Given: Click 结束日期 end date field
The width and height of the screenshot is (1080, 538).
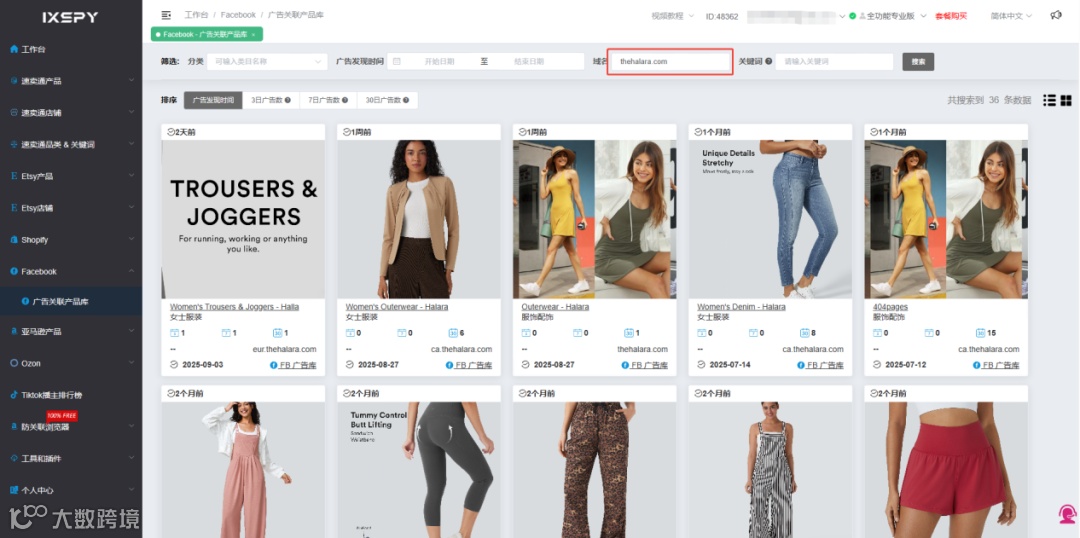Looking at the screenshot, I should tap(529, 61).
